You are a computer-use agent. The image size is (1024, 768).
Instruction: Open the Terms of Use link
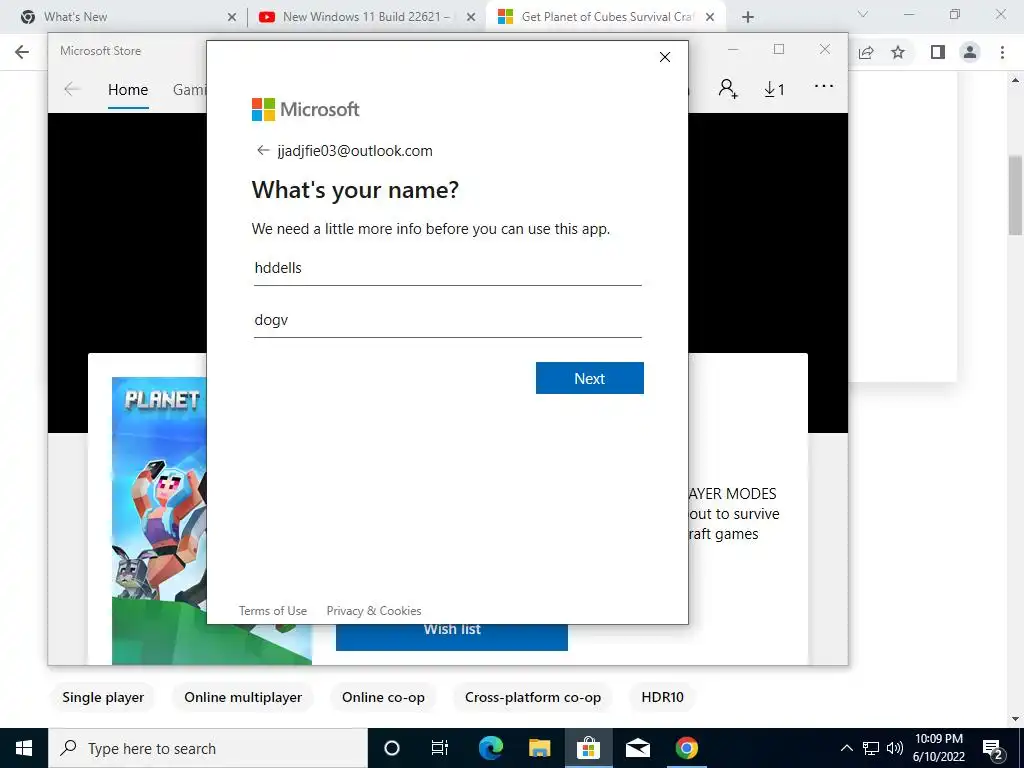(272, 611)
